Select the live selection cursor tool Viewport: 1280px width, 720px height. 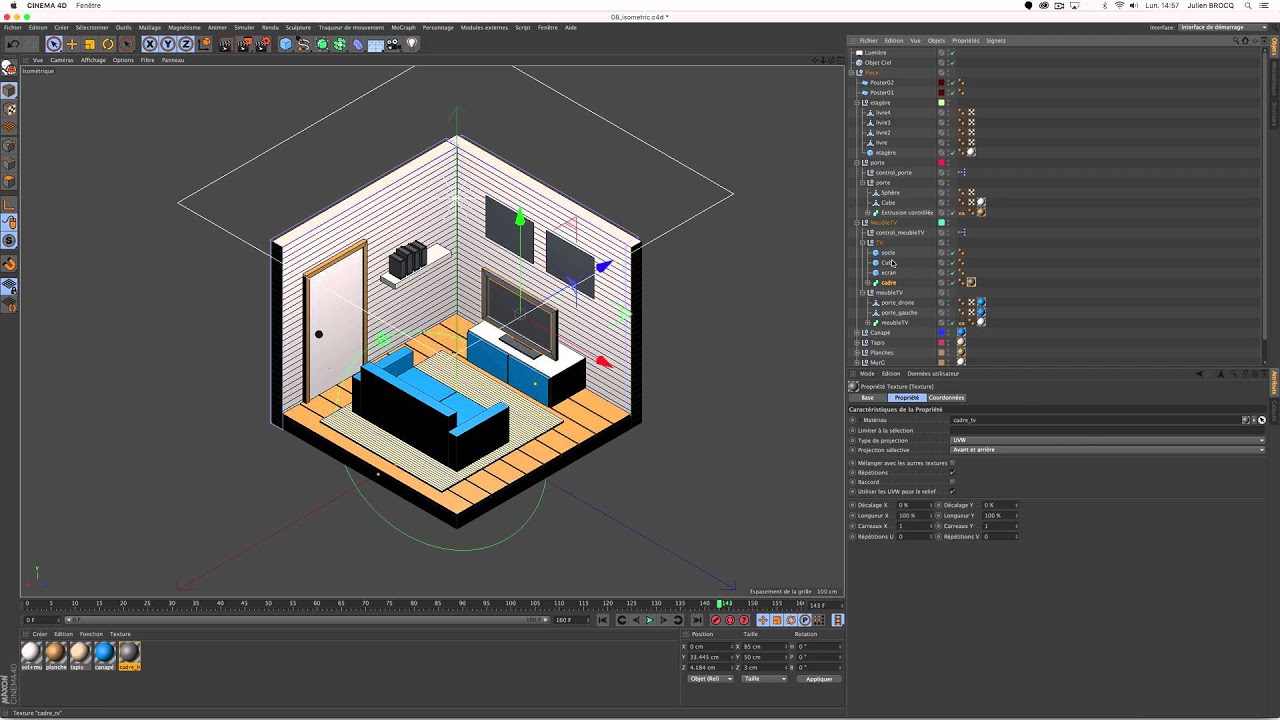tap(54, 44)
